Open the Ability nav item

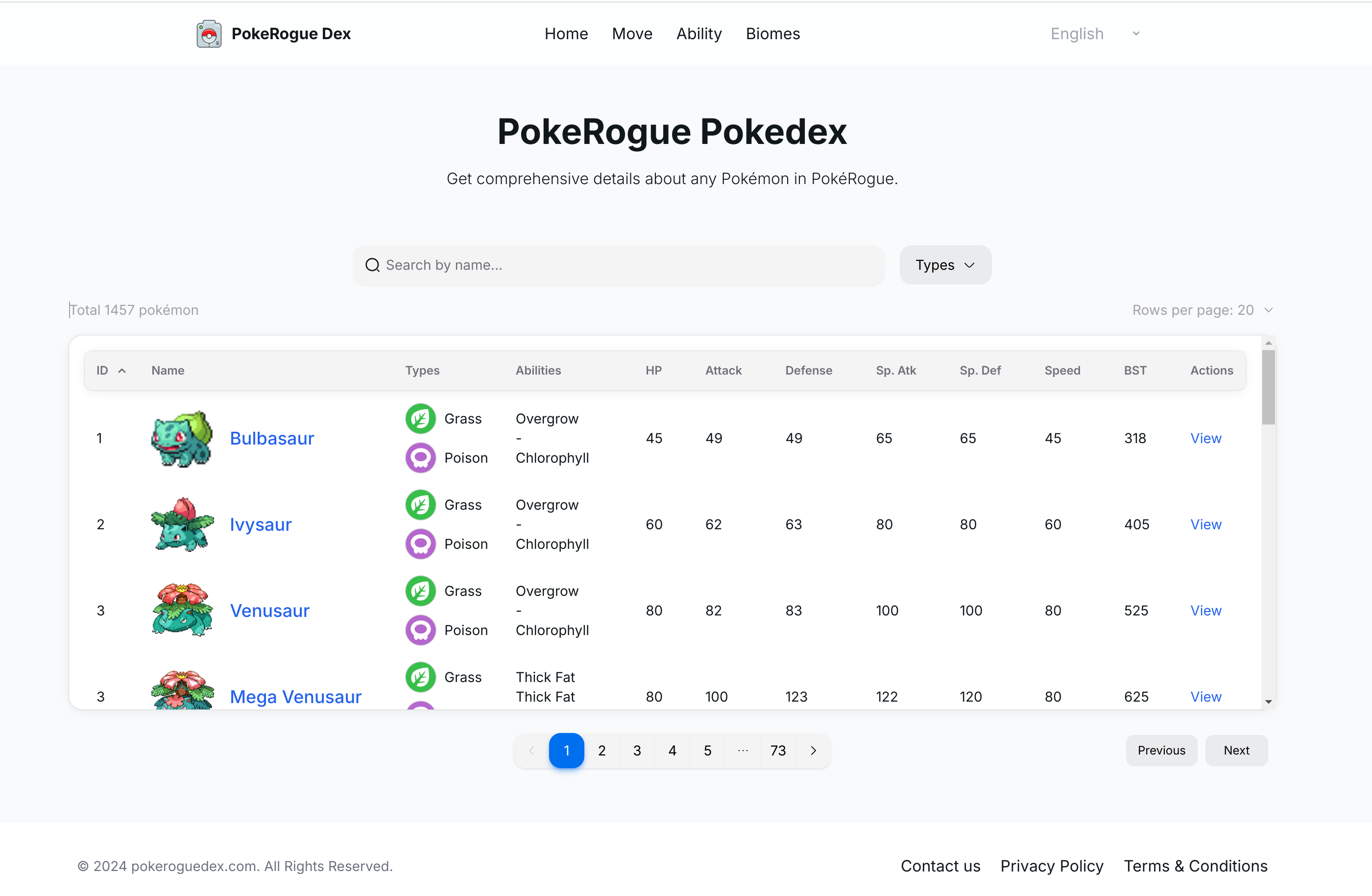[698, 34]
